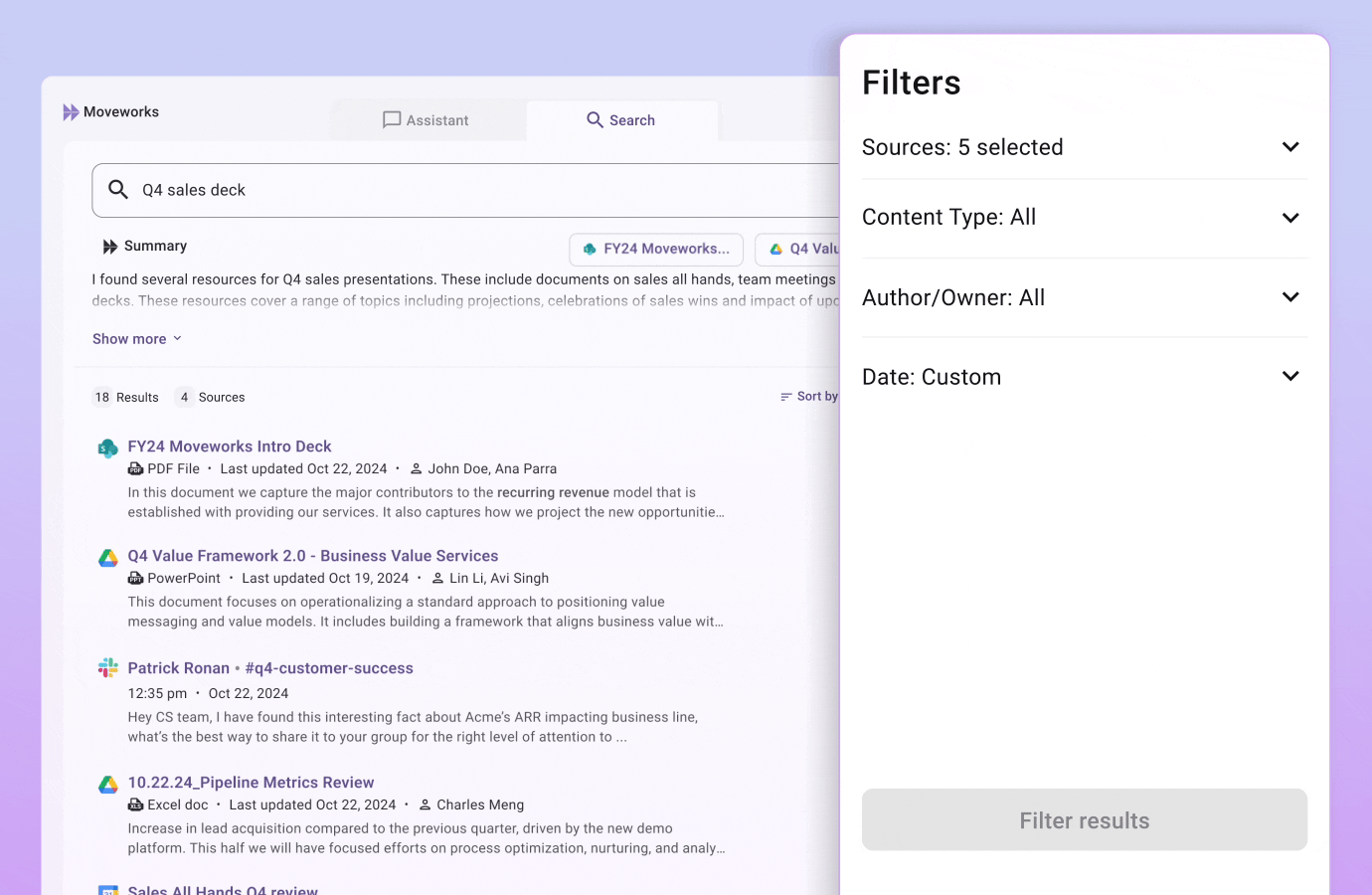Open 10.22.24_Pipeline Metrics Review result
Image resolution: width=1372 pixels, height=895 pixels.
(x=251, y=783)
